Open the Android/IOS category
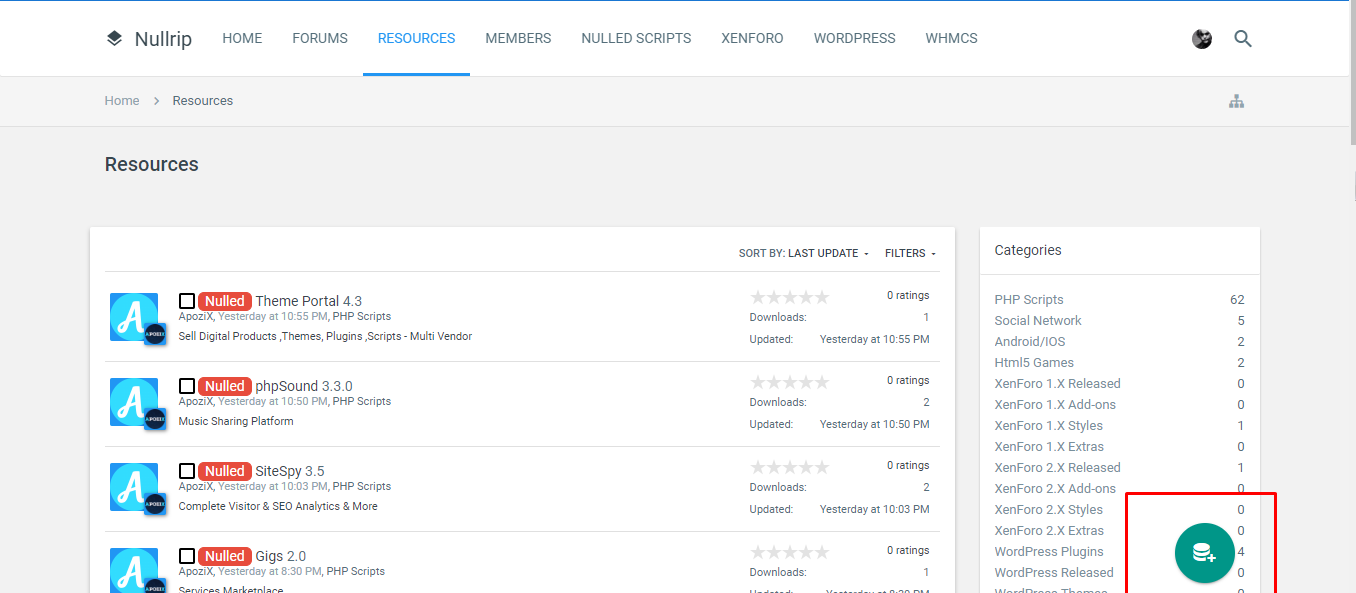Image resolution: width=1356 pixels, height=593 pixels. [1030, 342]
